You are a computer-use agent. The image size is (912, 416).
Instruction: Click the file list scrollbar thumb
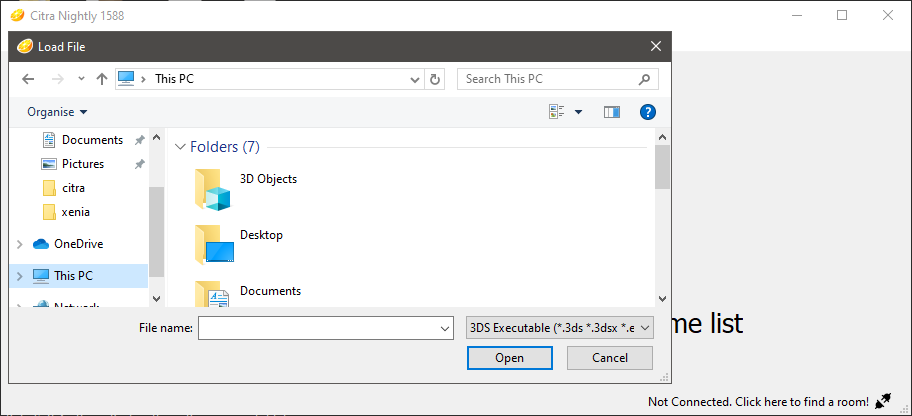point(662,167)
